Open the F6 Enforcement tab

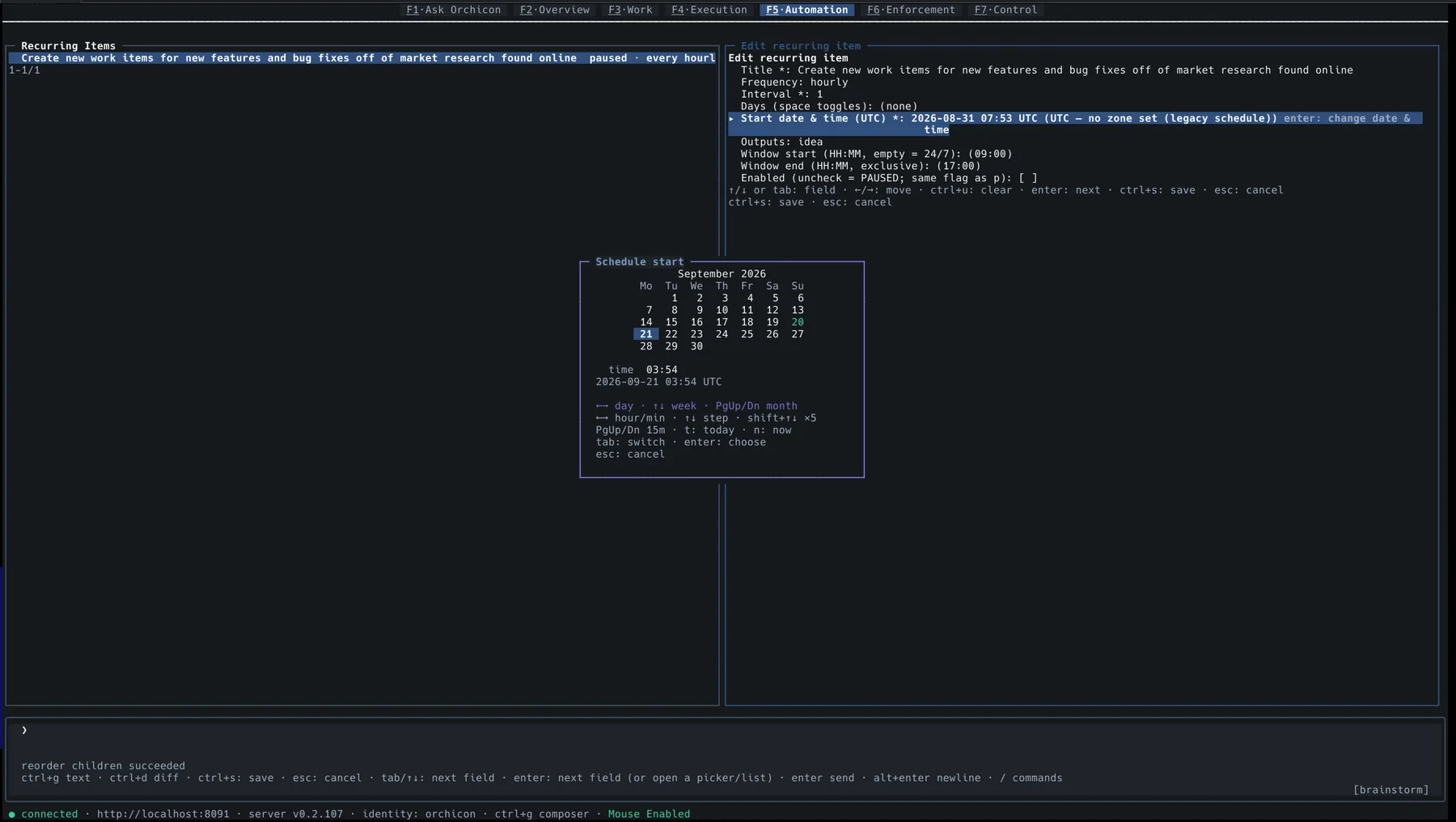(x=911, y=10)
